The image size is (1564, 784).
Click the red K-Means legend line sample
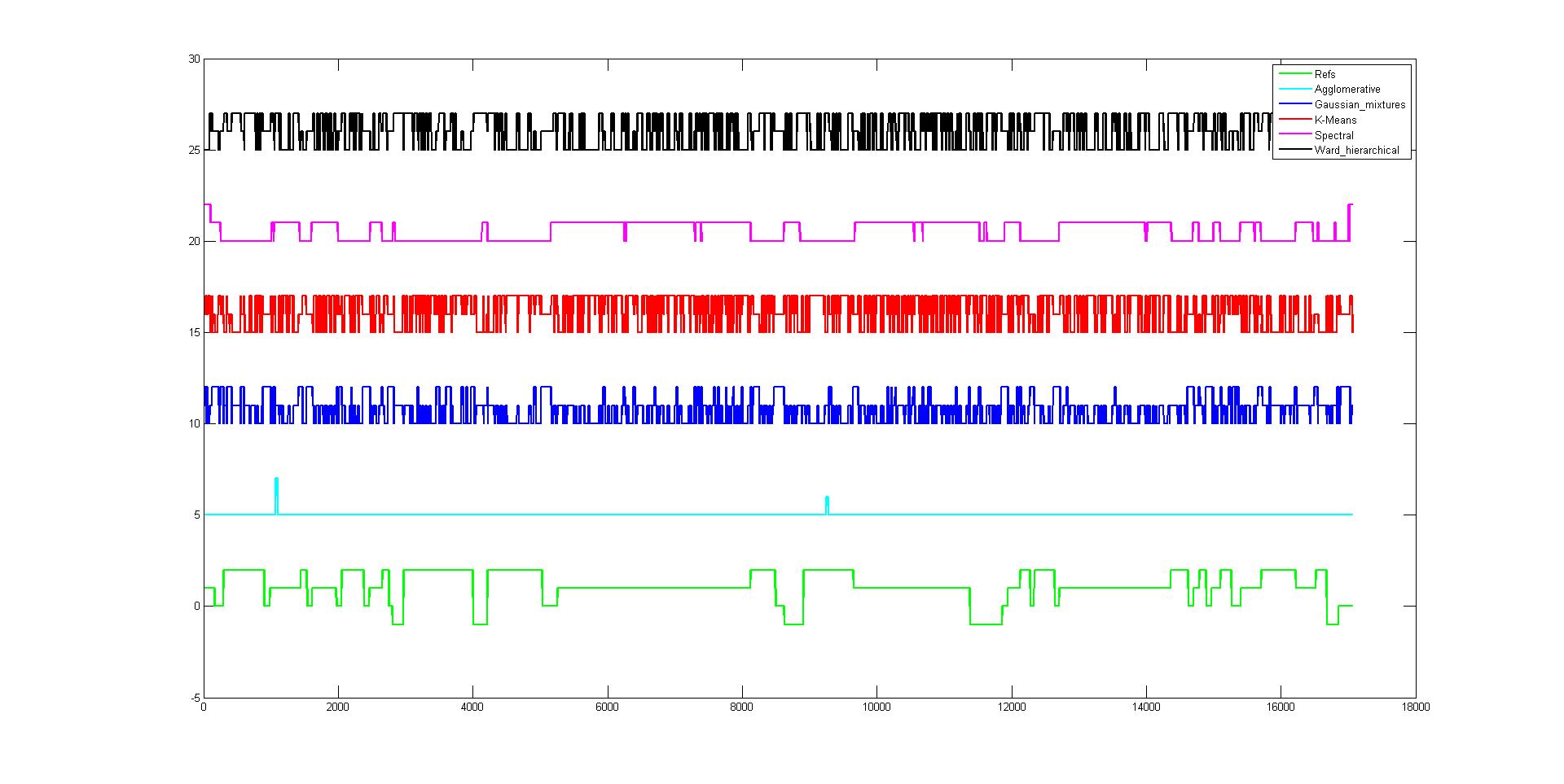coord(1294,120)
